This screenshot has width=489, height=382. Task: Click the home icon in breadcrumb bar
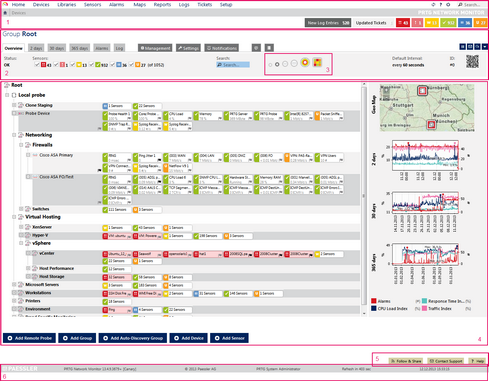pyautogui.click(x=5, y=13)
